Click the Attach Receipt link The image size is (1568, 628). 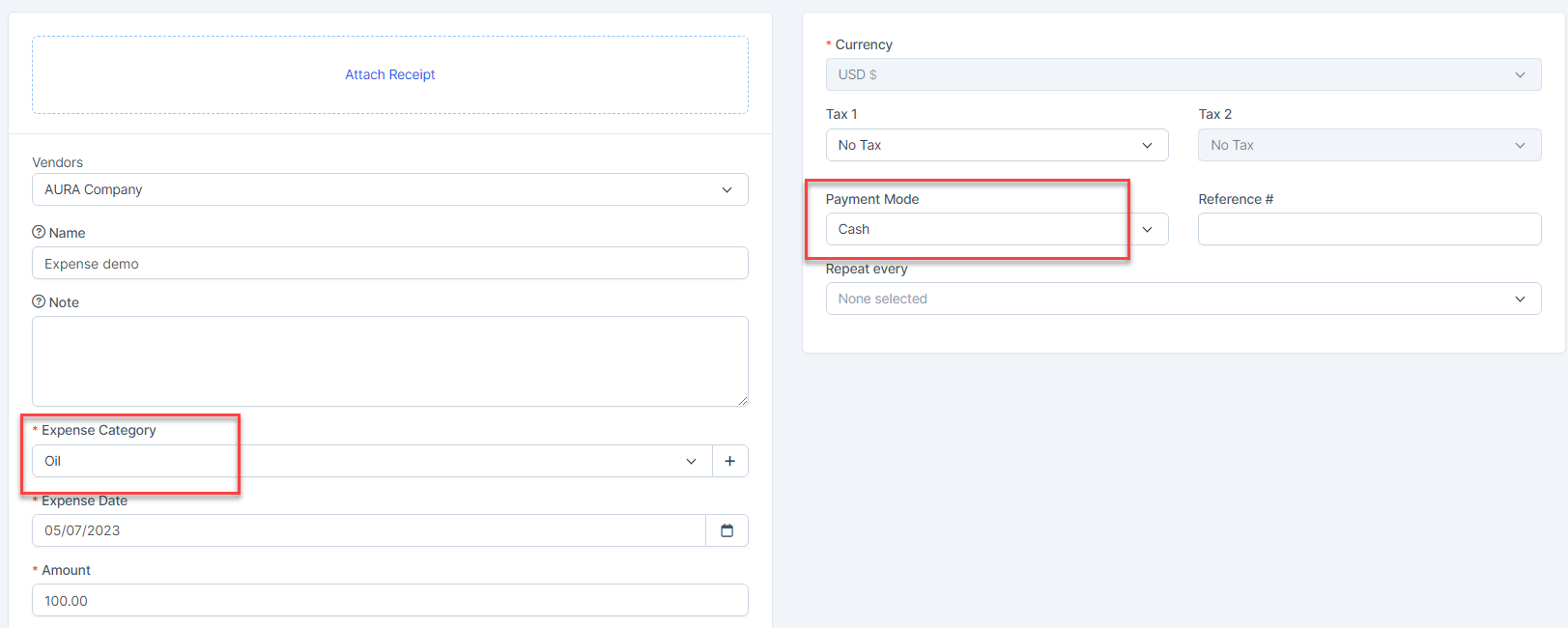(x=389, y=74)
